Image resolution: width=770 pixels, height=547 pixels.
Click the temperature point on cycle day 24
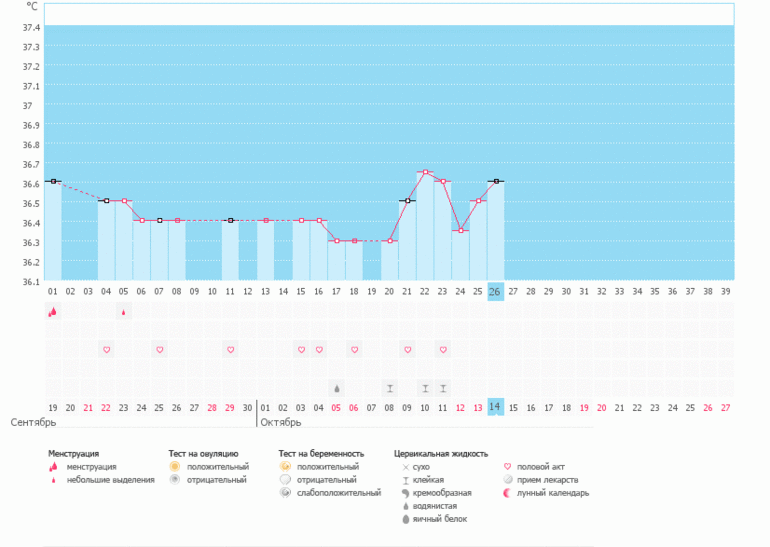point(461,231)
